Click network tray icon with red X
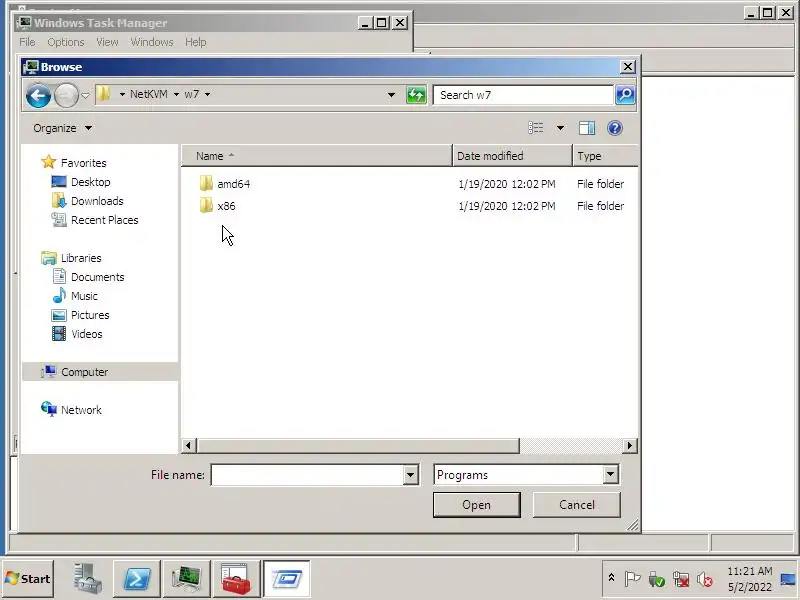The image size is (800, 600). (x=681, y=579)
